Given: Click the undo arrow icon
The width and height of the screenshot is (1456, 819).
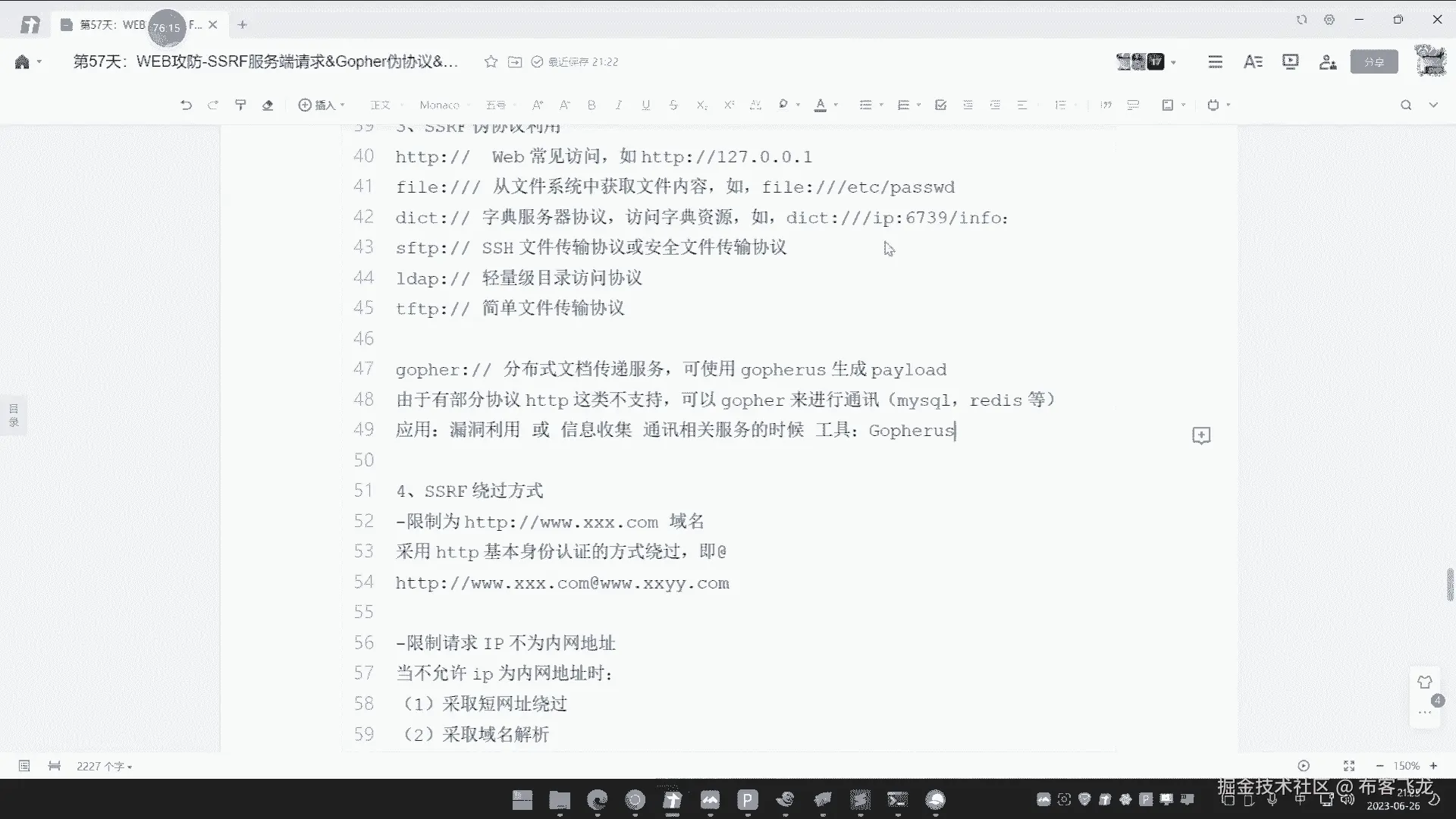Looking at the screenshot, I should click(x=186, y=105).
